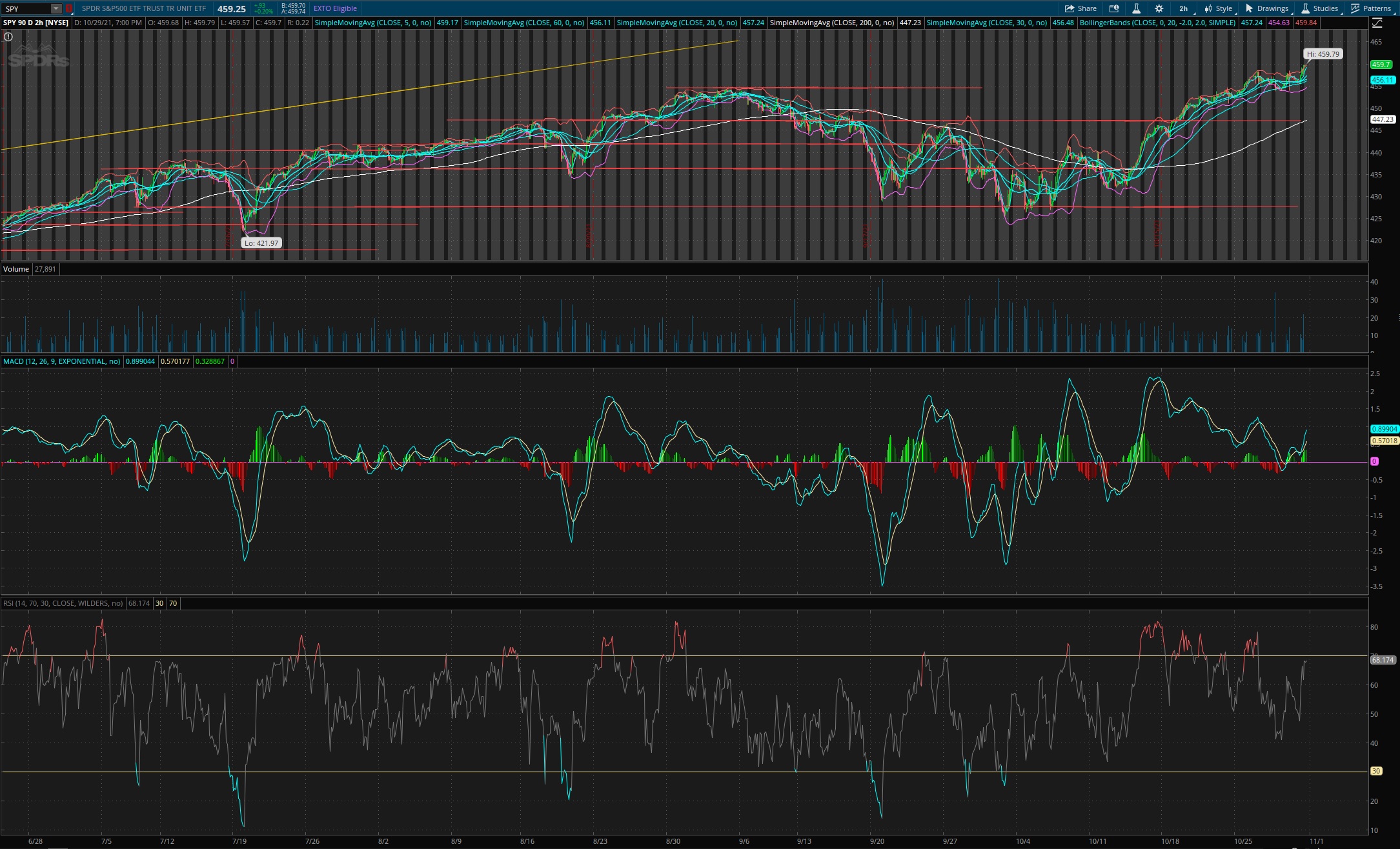1400x849 pixels.
Task: Click the SPDR S&P500 ETF TRUST description
Action: tap(144, 8)
